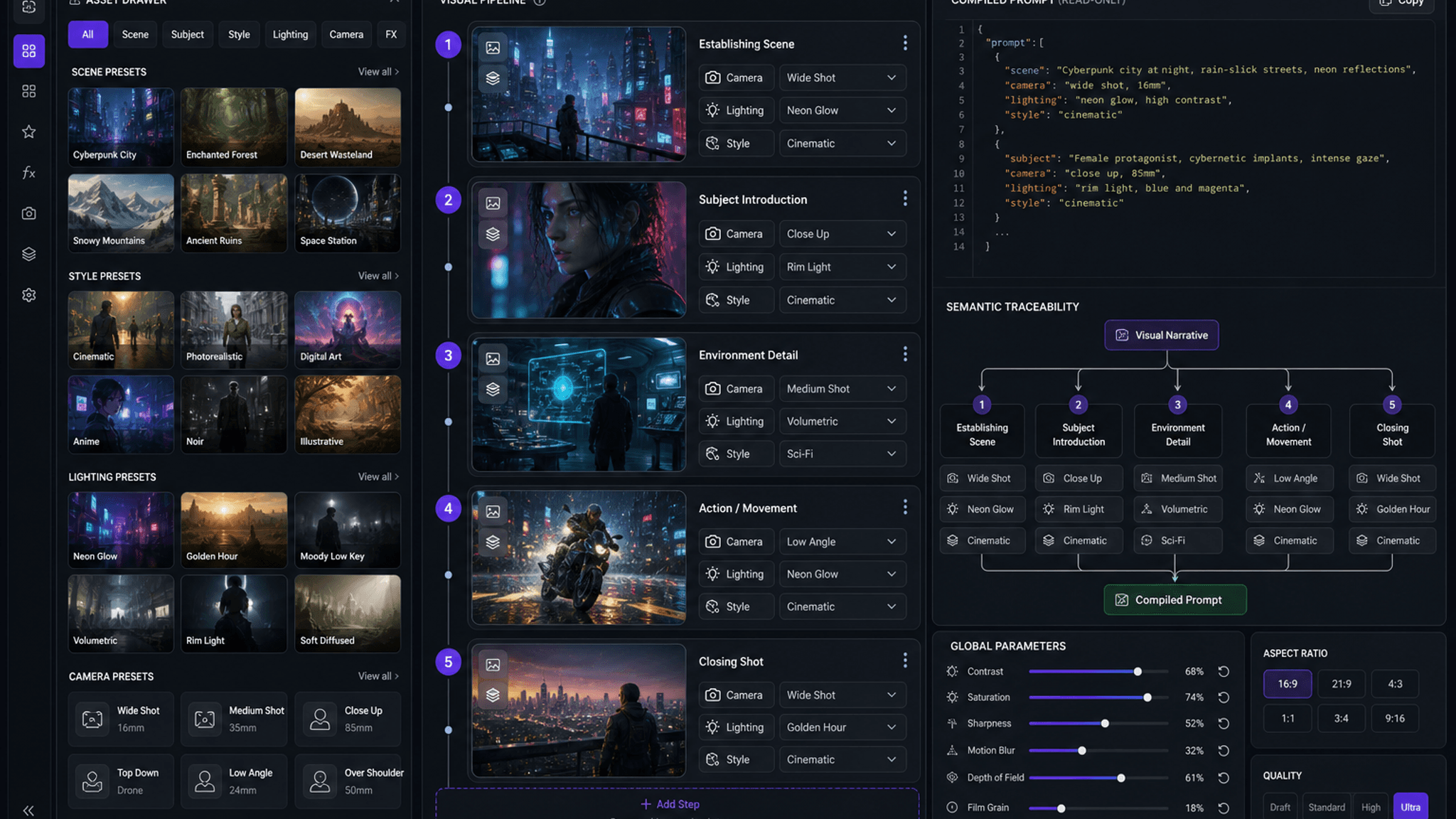The height and width of the screenshot is (819, 1456).
Task: Click image icon on Action / Movement thumbnail
Action: 493,511
